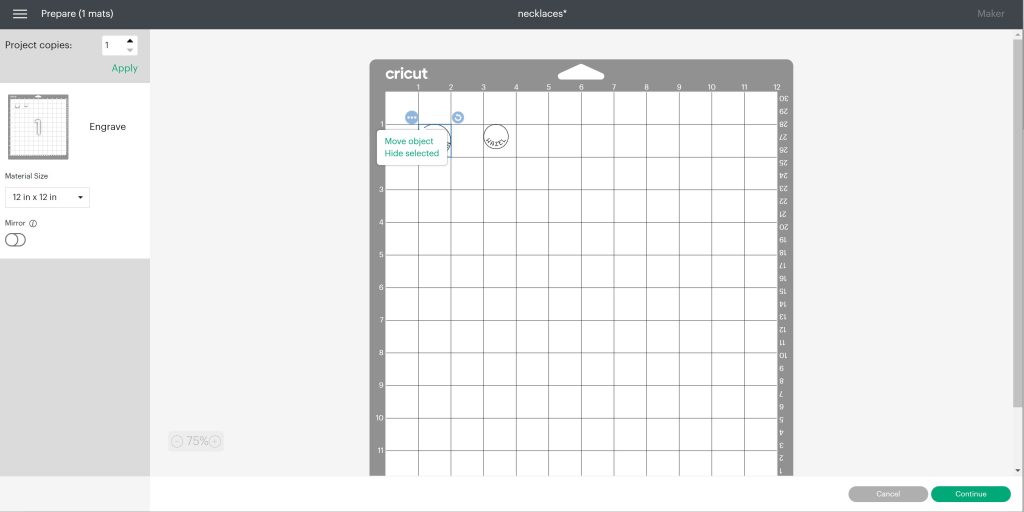Select the Engrave mat thumbnail

pos(38,127)
